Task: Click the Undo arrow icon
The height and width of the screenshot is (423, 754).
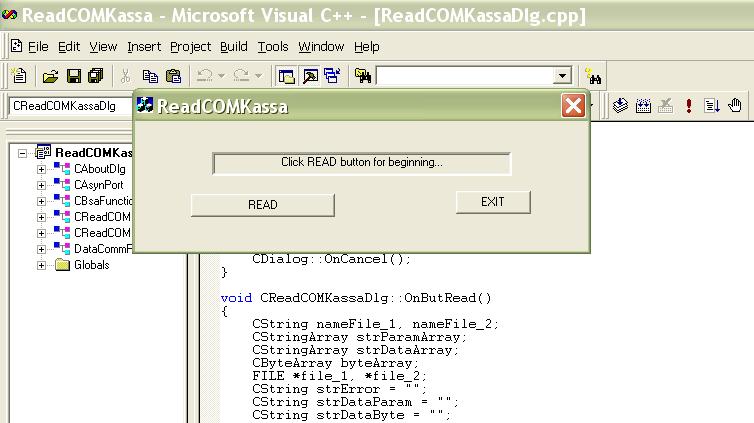Action: [x=205, y=75]
